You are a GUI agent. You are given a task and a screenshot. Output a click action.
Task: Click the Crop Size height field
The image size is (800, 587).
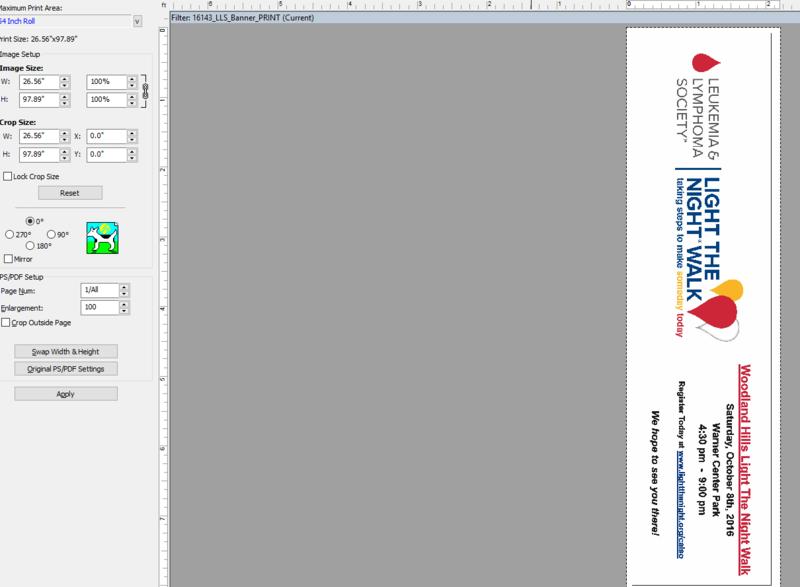pyautogui.click(x=39, y=155)
